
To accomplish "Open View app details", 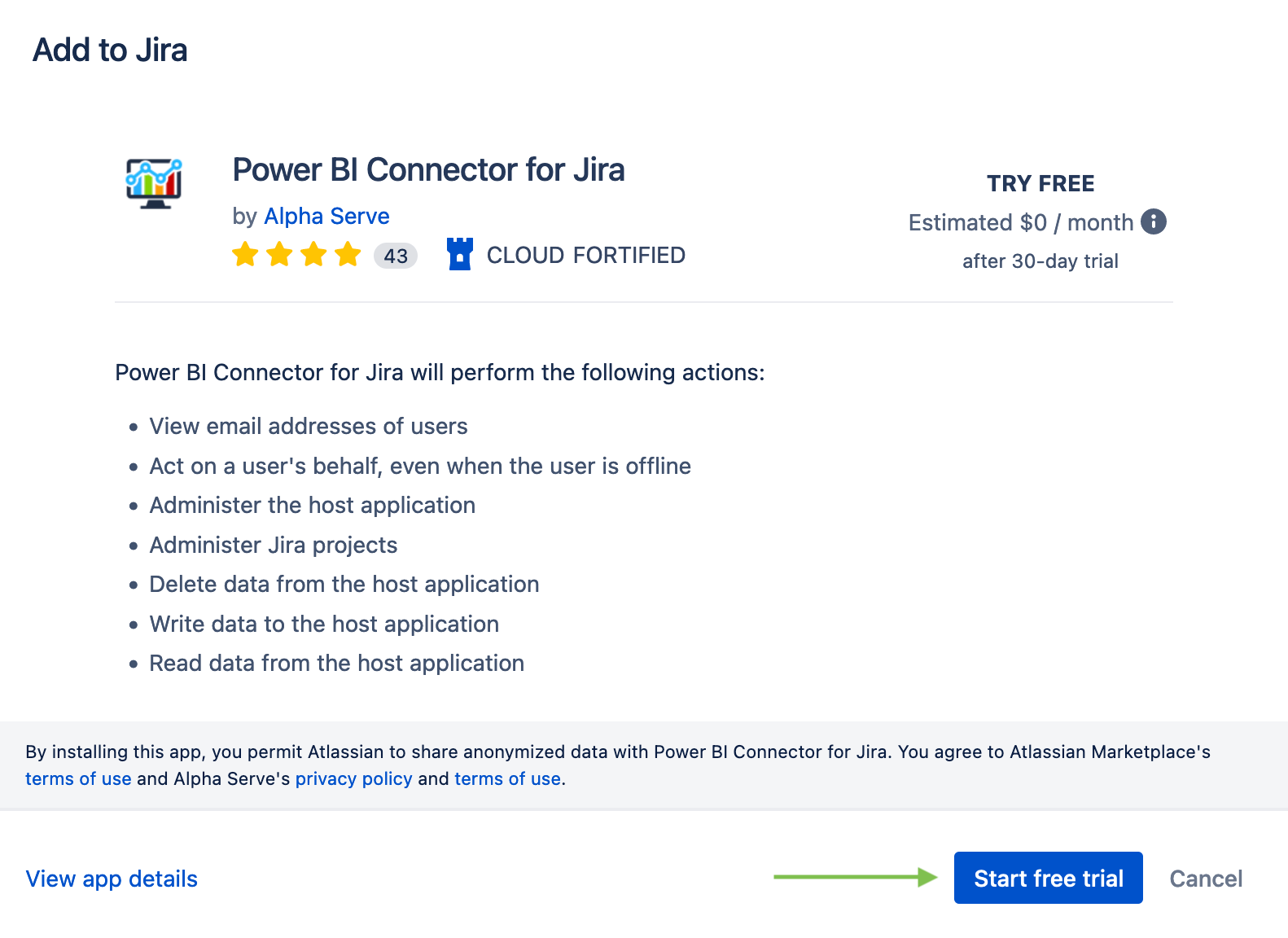I will (111, 878).
